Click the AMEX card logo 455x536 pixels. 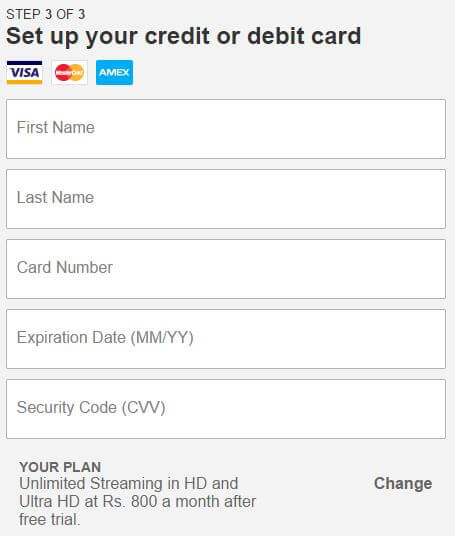coord(114,72)
